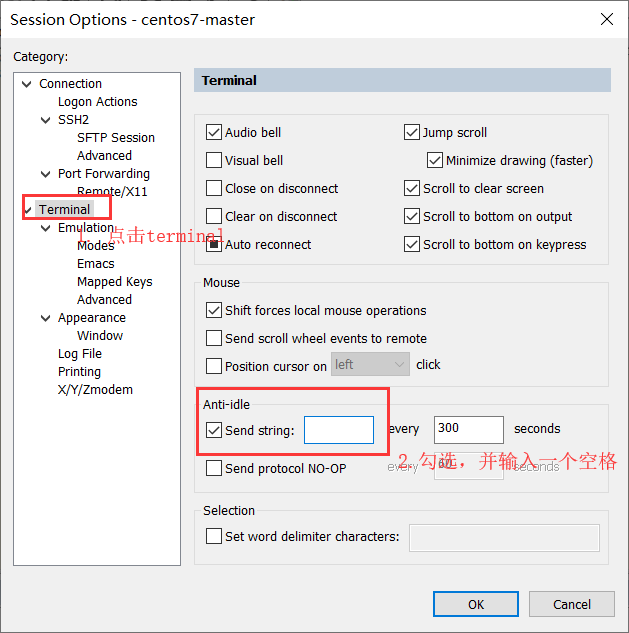Click the Cancel button

tap(572, 604)
